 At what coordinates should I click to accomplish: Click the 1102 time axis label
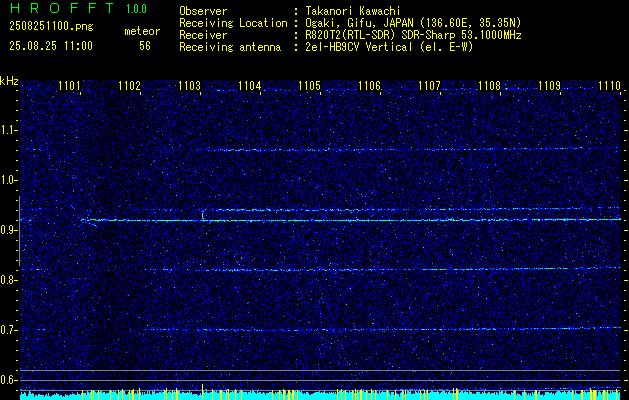(x=129, y=85)
